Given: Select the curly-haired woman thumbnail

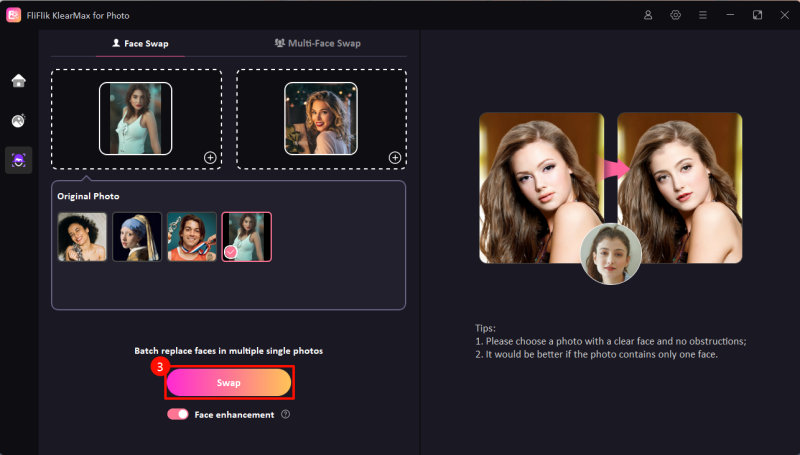Looking at the screenshot, I should point(82,237).
